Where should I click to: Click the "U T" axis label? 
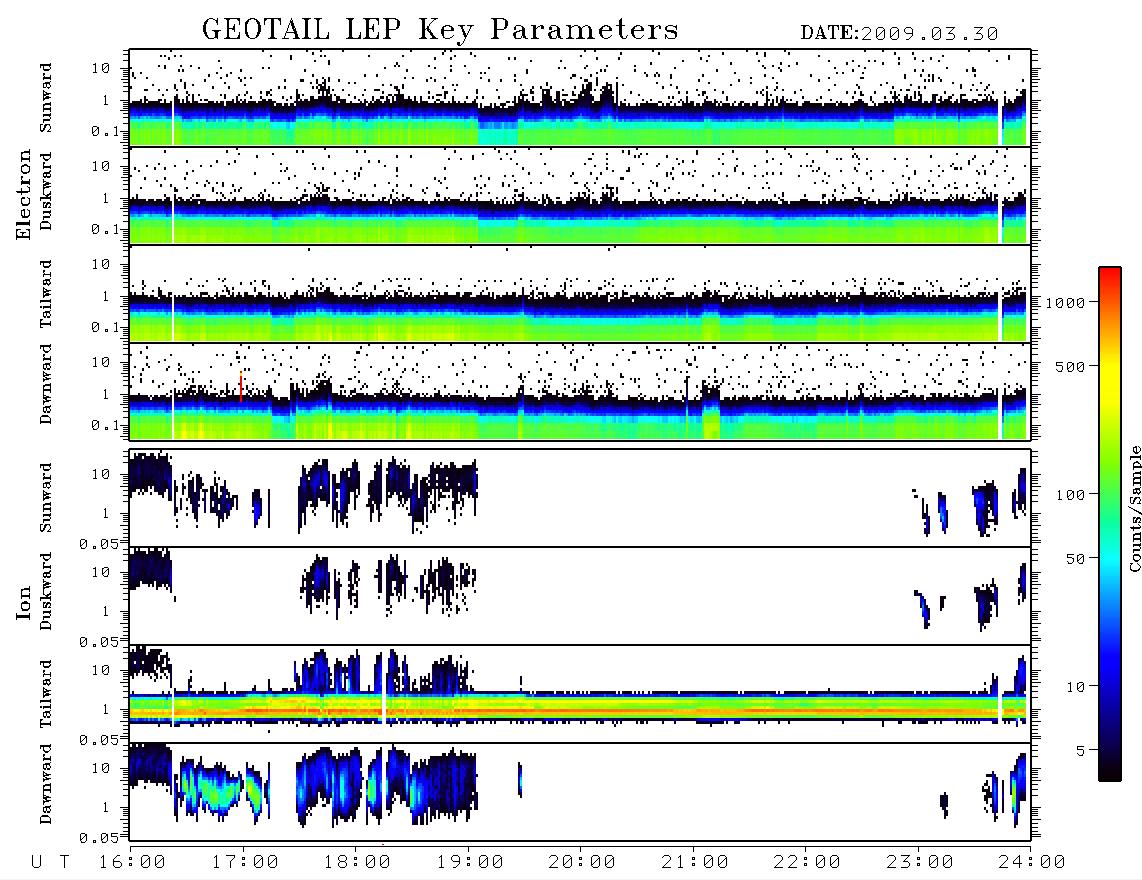tap(51, 862)
